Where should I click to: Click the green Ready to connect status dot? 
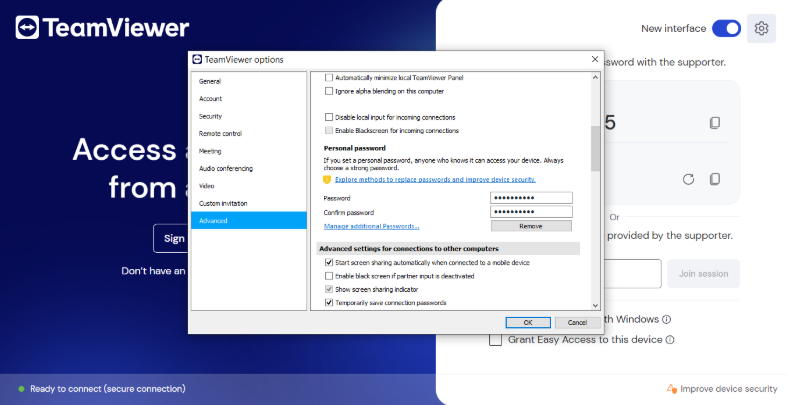coord(22,389)
